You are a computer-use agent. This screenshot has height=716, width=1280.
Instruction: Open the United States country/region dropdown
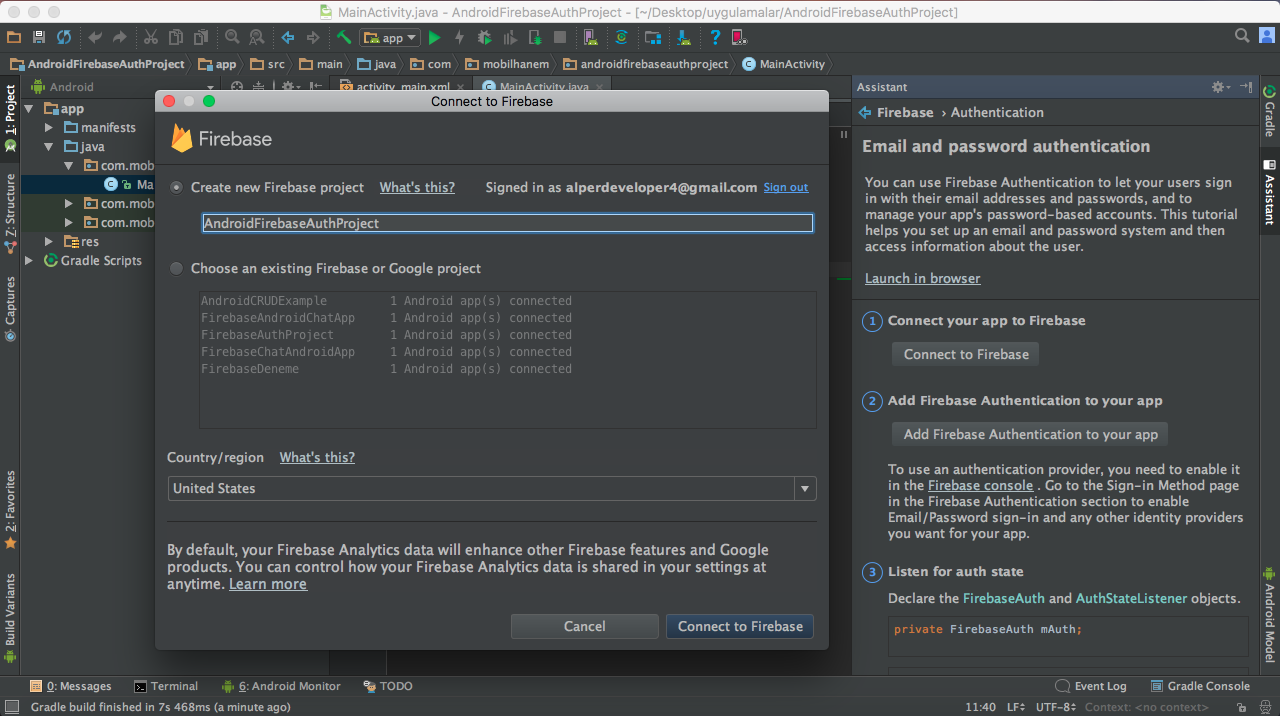click(492, 488)
